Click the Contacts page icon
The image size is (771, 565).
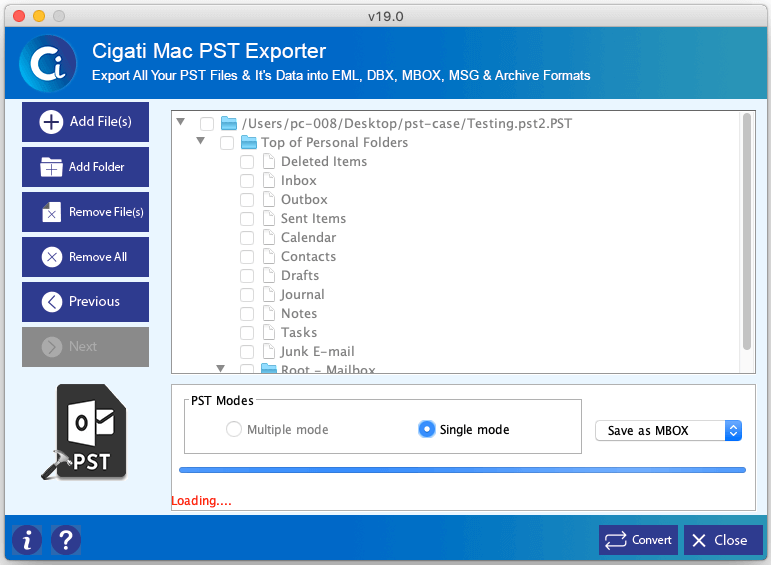[x=268, y=256]
